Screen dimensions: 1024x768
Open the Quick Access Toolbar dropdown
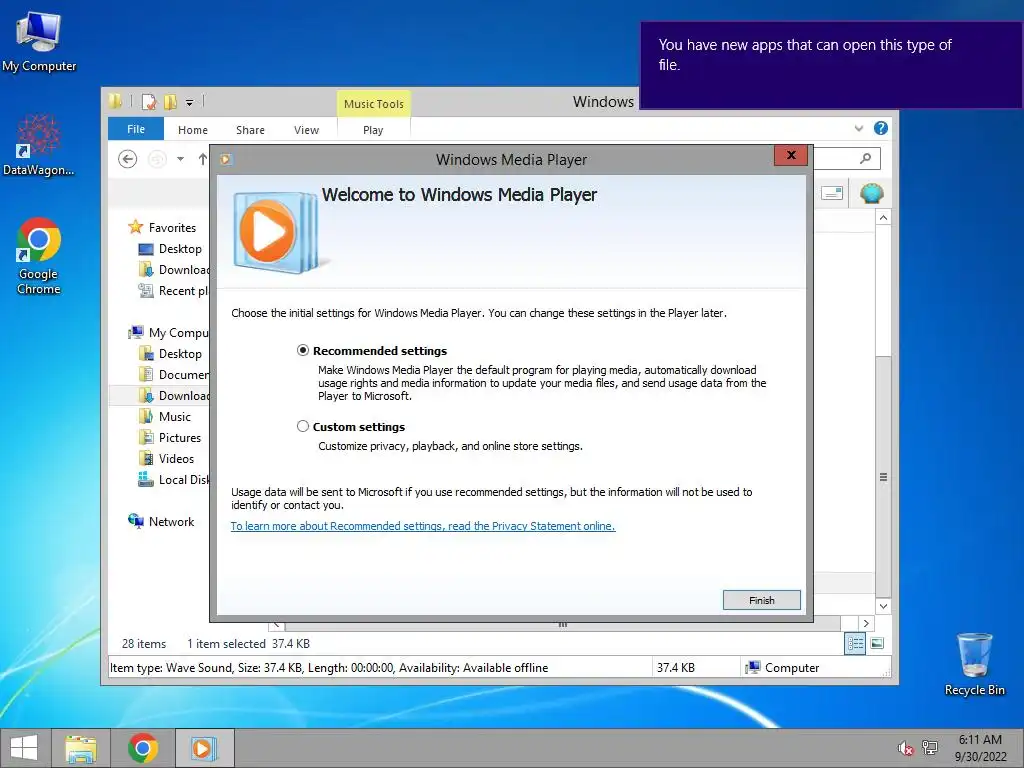click(189, 103)
